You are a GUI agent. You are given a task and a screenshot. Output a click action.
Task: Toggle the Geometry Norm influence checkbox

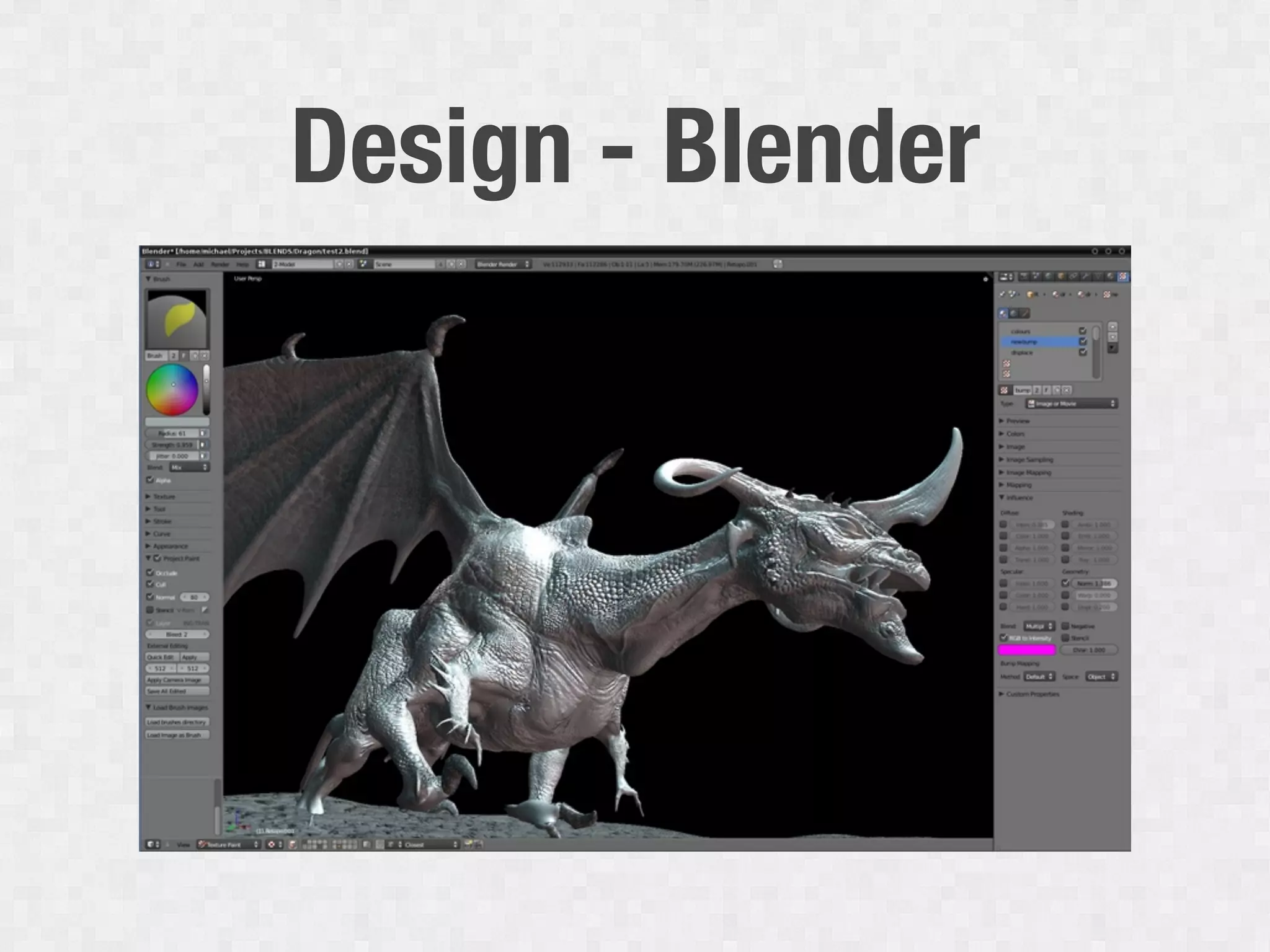(x=1065, y=583)
